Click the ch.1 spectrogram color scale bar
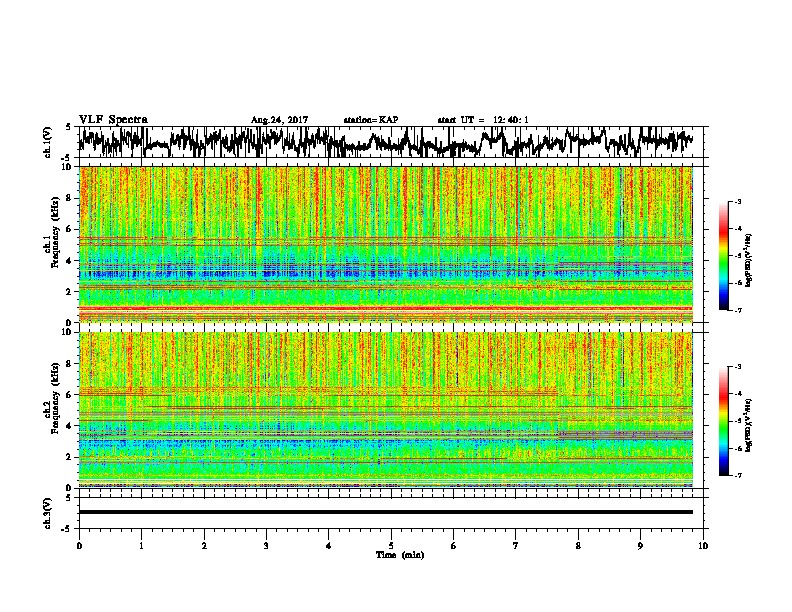The image size is (792, 612). [x=724, y=256]
